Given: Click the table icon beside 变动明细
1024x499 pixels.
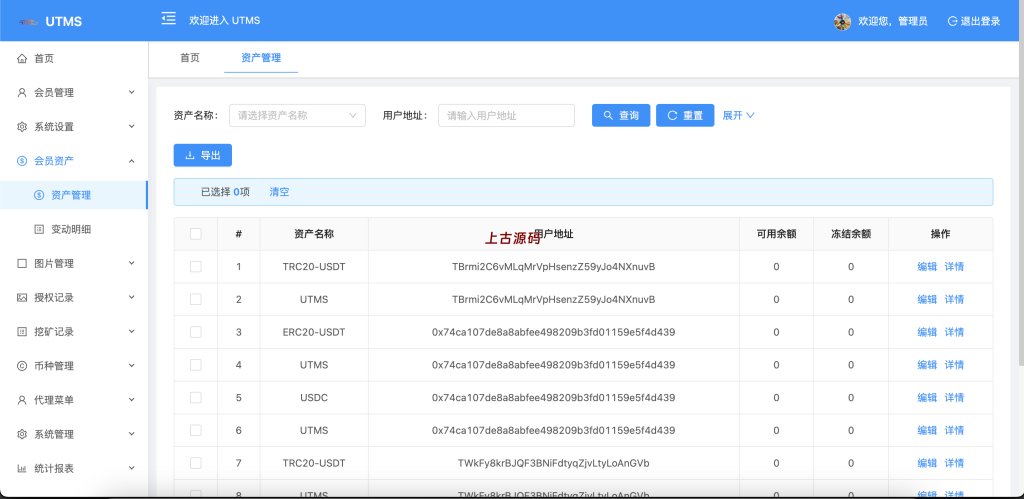Looking at the screenshot, I should point(39,229).
